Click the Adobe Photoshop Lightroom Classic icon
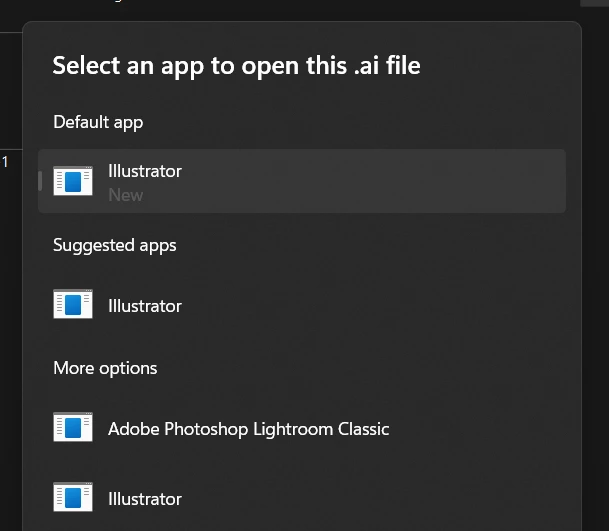The image size is (609, 531). coord(73,427)
